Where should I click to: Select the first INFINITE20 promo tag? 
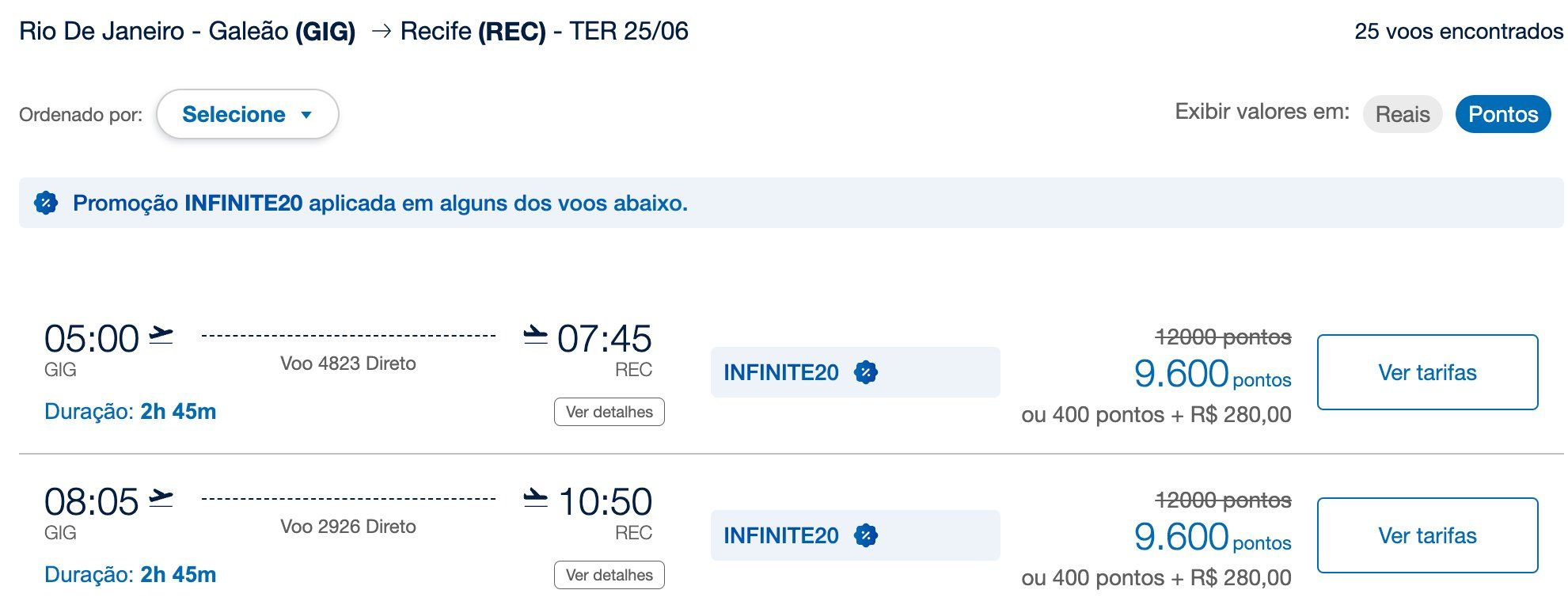pos(856,372)
